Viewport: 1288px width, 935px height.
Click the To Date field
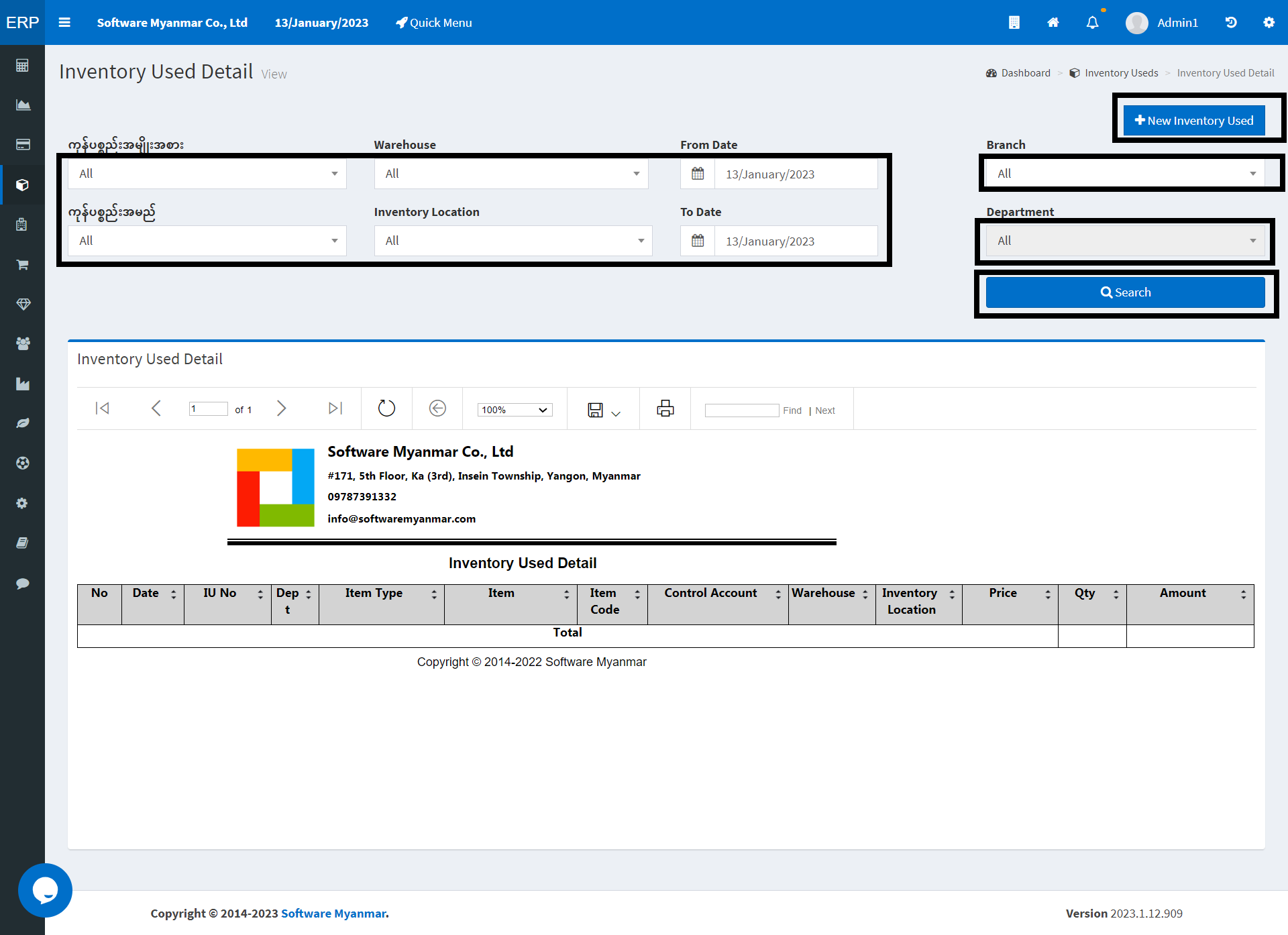(x=796, y=241)
